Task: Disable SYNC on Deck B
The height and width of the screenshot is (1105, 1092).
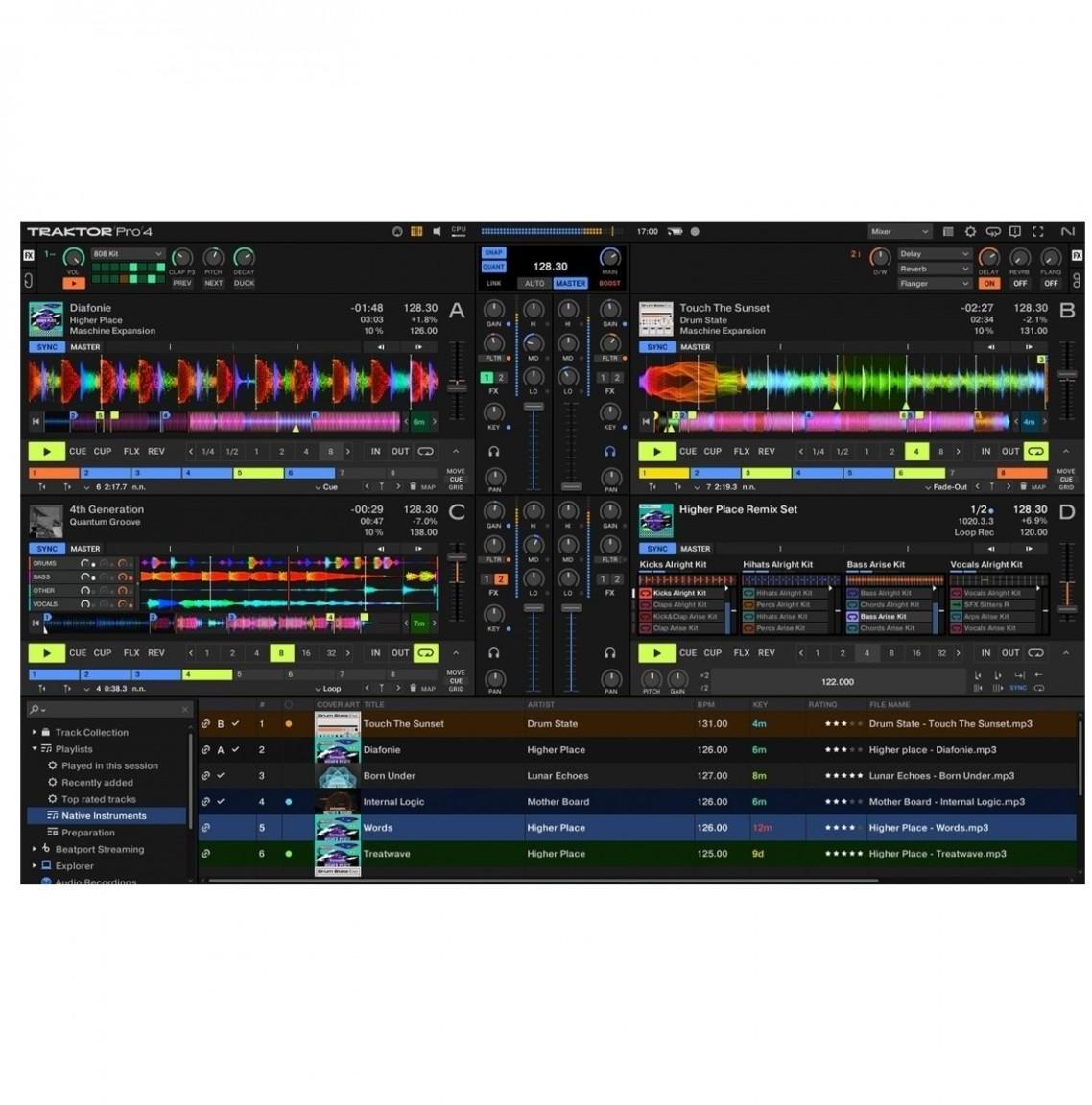Action: pos(657,347)
